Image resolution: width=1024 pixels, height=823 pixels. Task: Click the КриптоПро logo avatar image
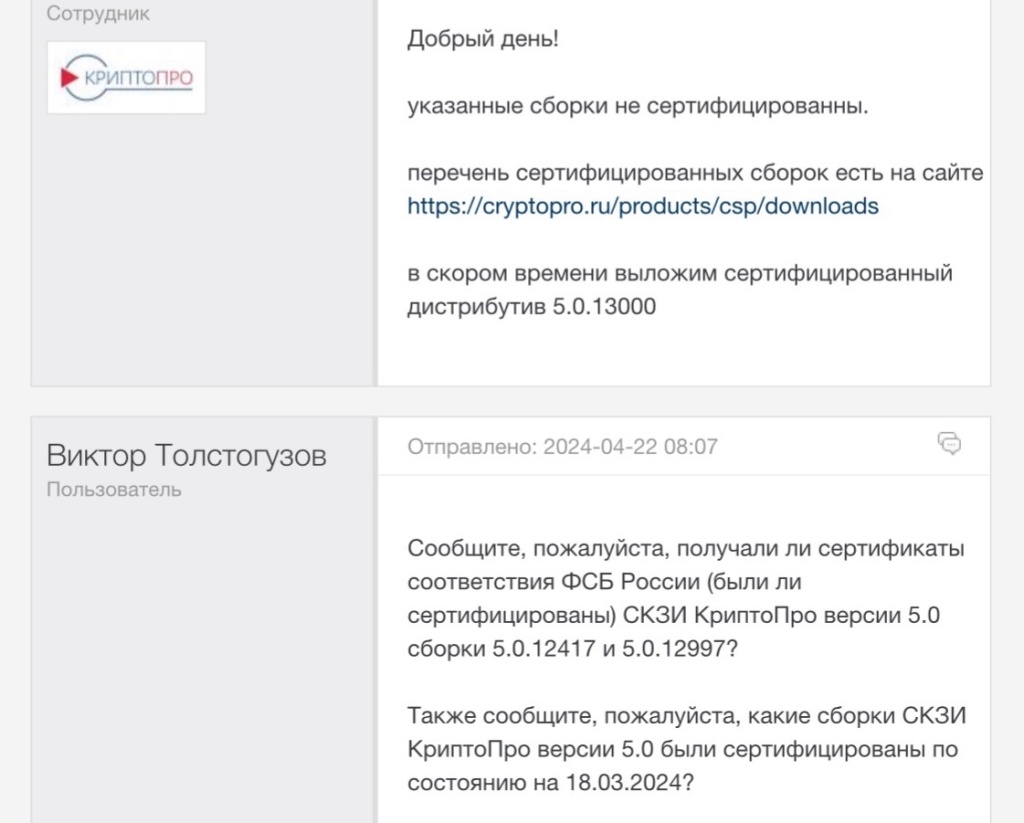click(126, 78)
